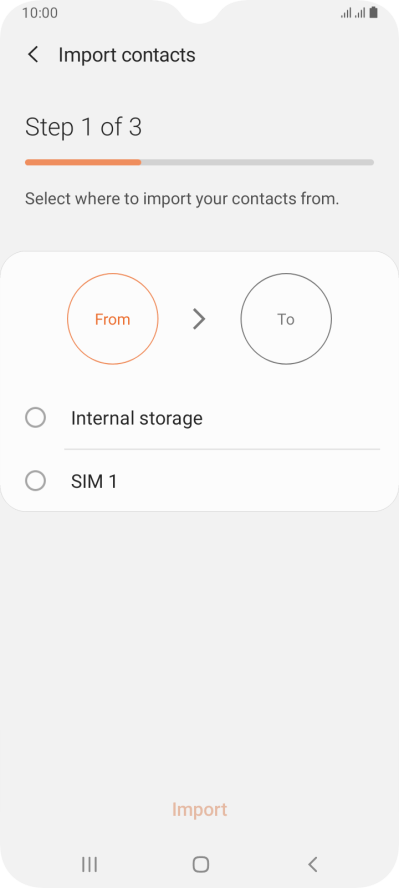
Task: Tap the SIM 1 label
Action: coord(94,481)
